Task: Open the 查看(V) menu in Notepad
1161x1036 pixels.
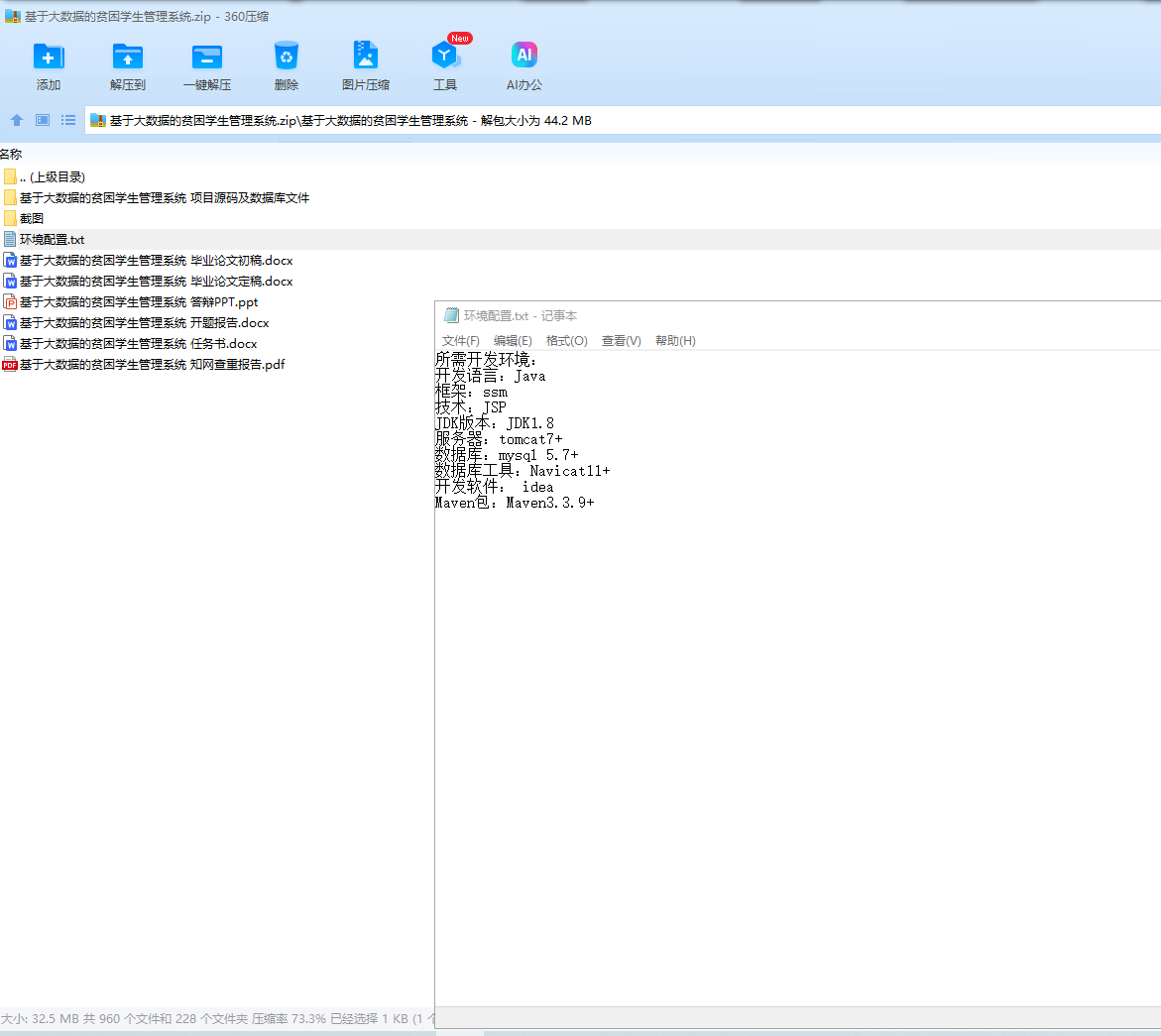Action: (622, 341)
